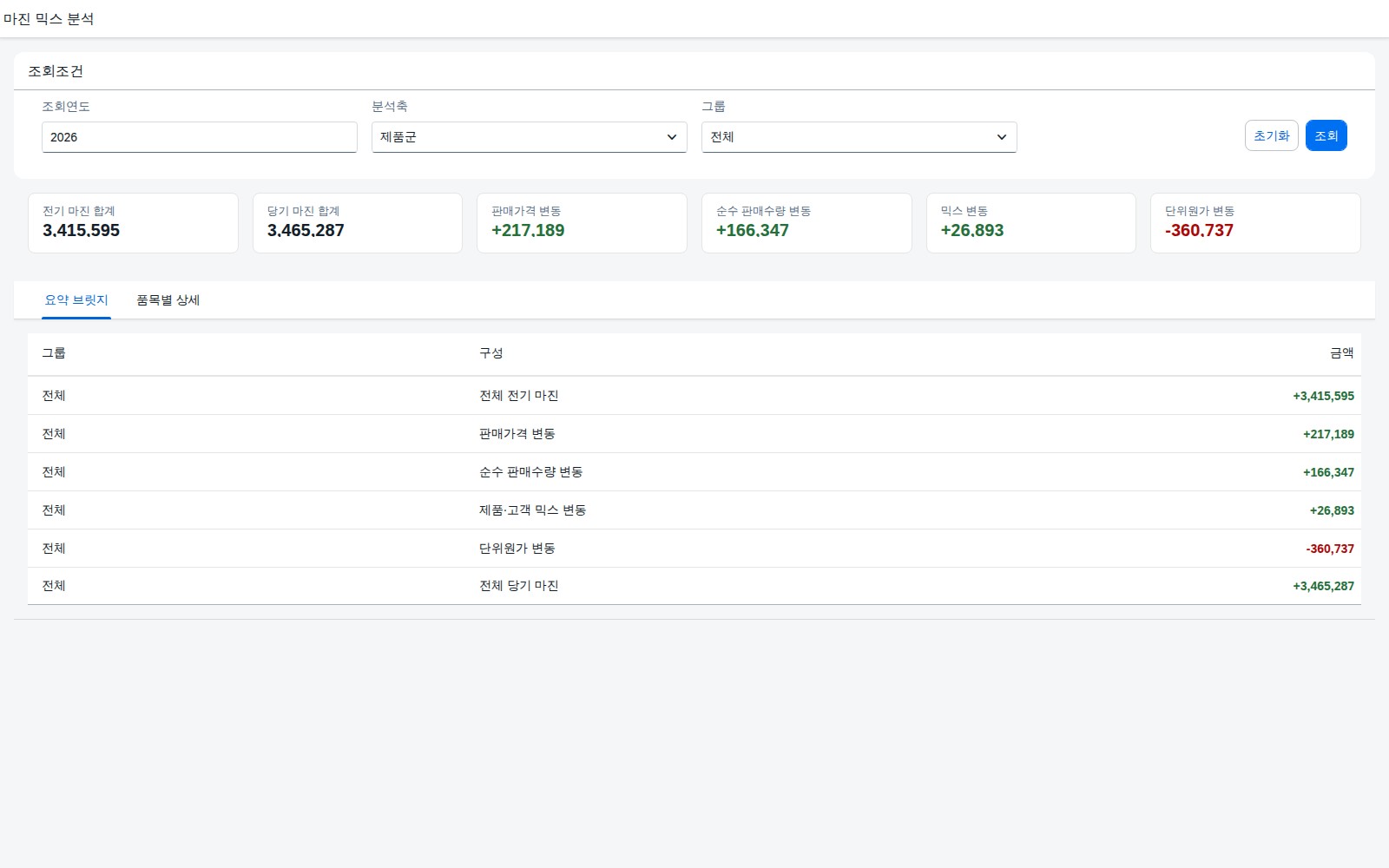Click the 구성 column header
Viewport: 1389px width, 868px height.
491,353
